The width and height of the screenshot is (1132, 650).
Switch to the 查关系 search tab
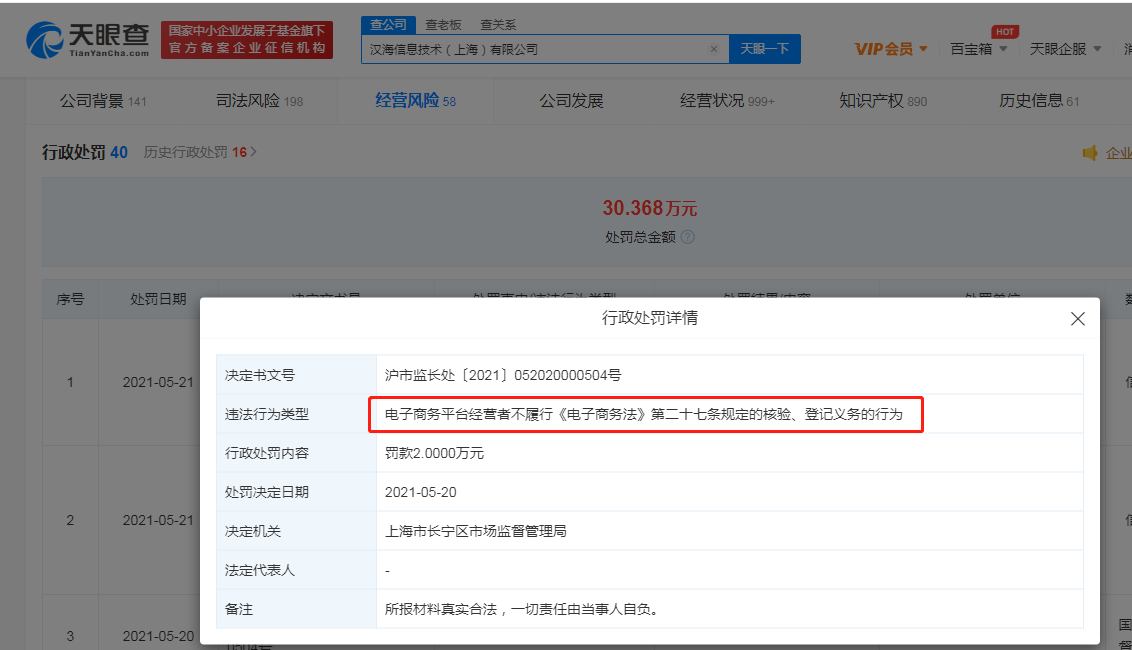click(498, 25)
